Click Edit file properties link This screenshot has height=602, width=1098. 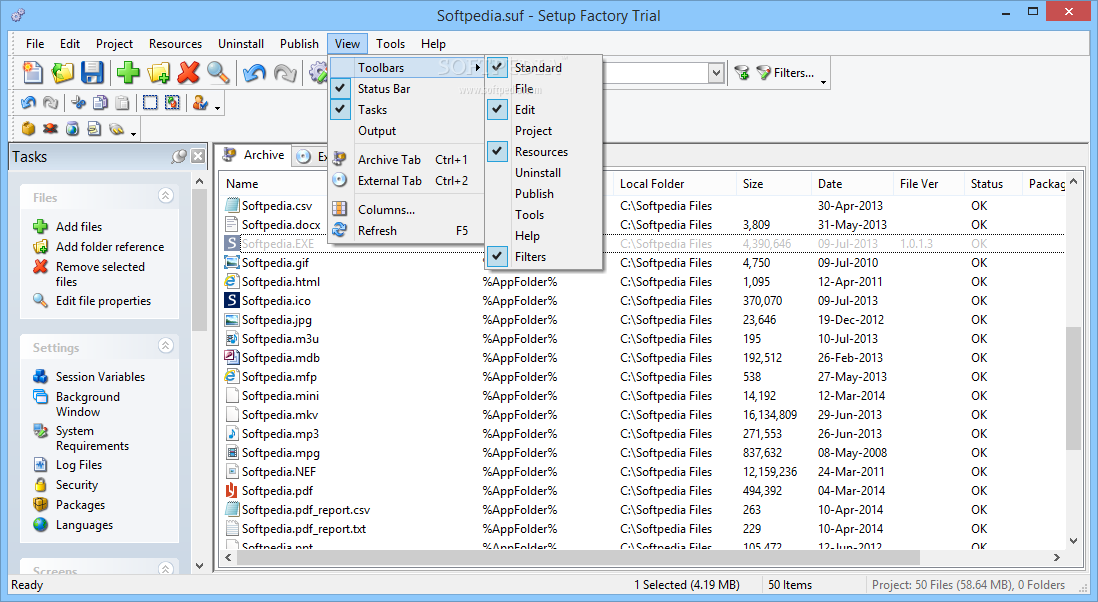[104, 301]
